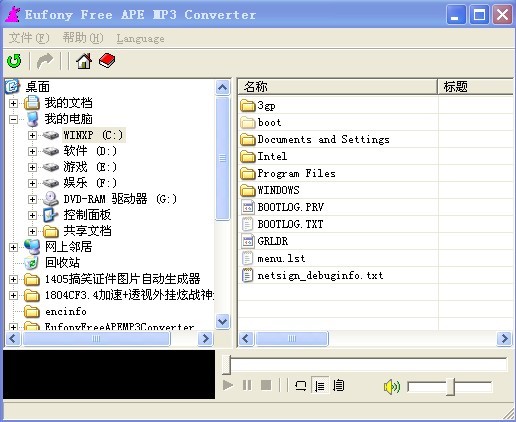Click the file list scroll left arrow

coord(246,339)
